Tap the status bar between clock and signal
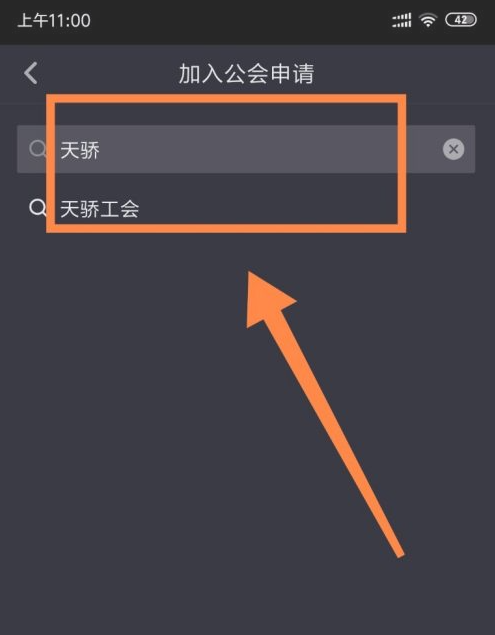 pyautogui.click(x=241, y=20)
